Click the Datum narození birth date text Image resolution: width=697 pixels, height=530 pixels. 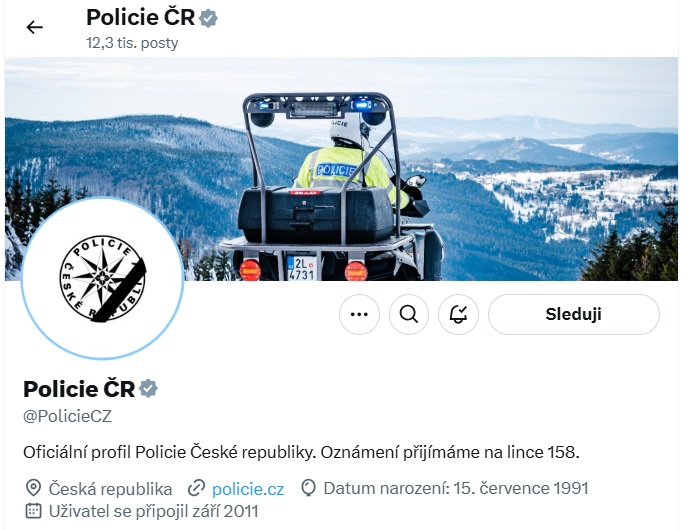pos(456,488)
